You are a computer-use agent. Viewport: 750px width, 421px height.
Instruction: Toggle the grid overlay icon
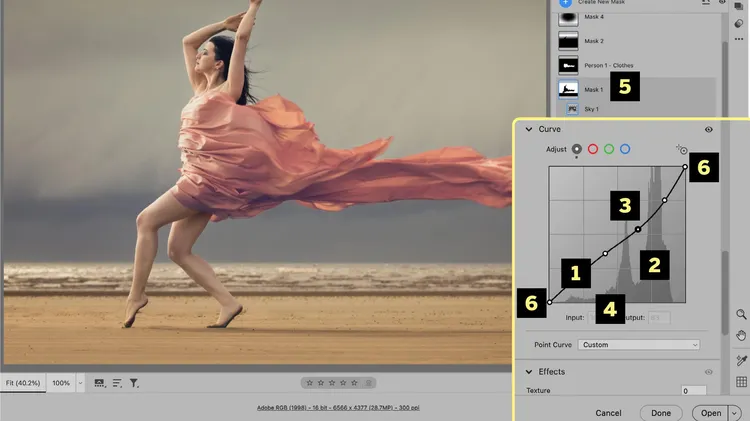tap(741, 382)
